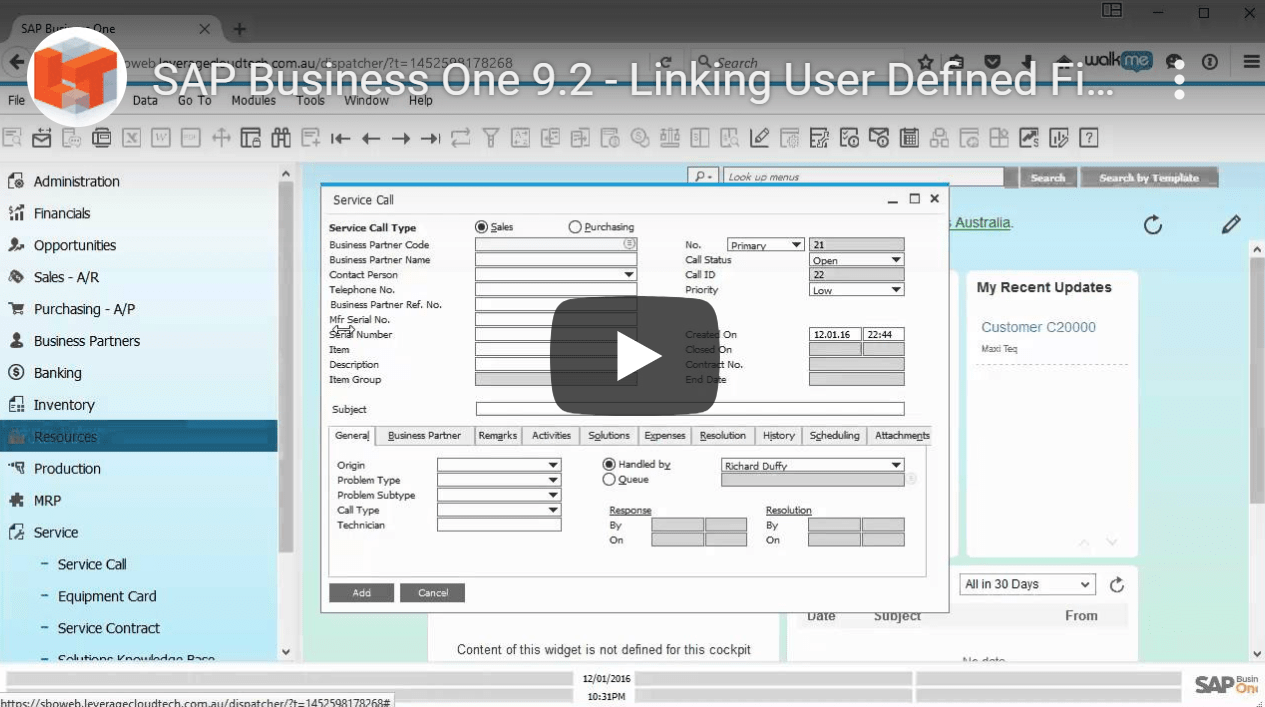1265x707 pixels.
Task: Open the Query Manager toolbar icon
Action: tap(820, 138)
